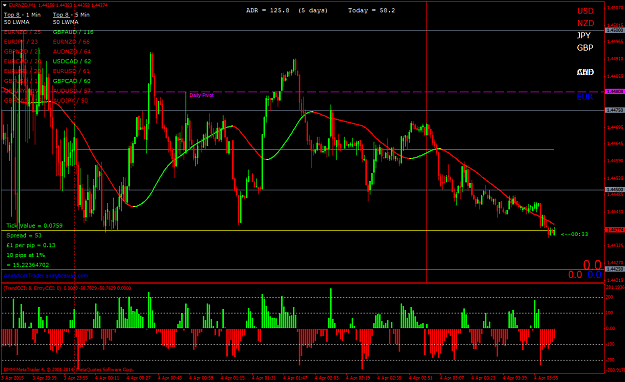Click the 'EURNZD / 66' pair entry

[71, 41]
